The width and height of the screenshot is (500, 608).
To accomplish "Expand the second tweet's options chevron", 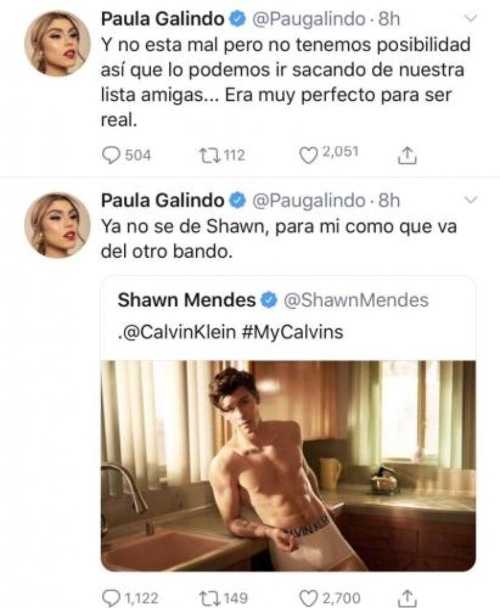I will coord(471,200).
